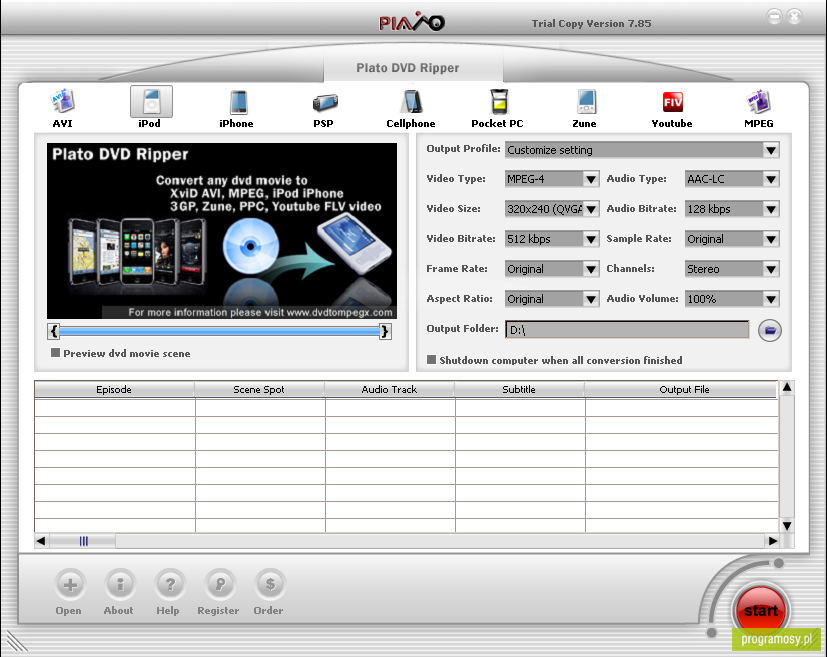Click the Subtitle column header

(x=519, y=390)
